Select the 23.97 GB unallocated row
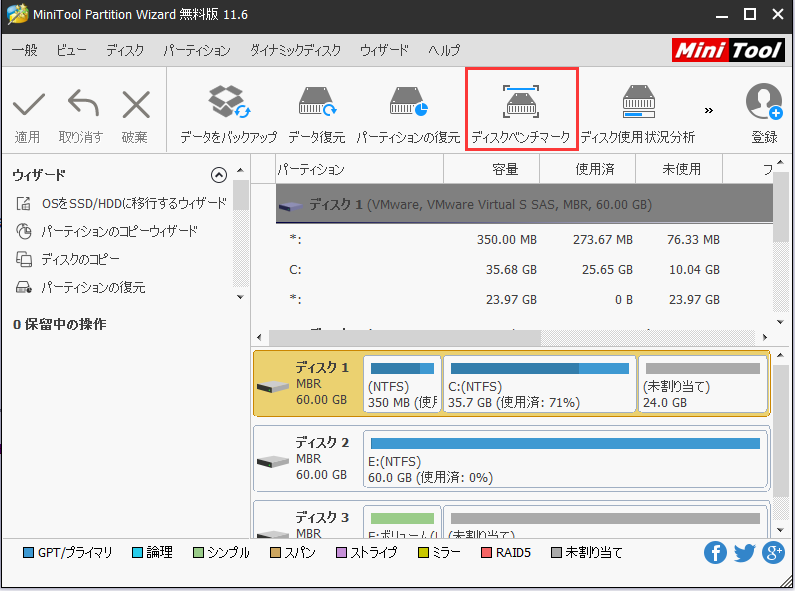Viewport: 795px width, 591px height. pos(524,300)
